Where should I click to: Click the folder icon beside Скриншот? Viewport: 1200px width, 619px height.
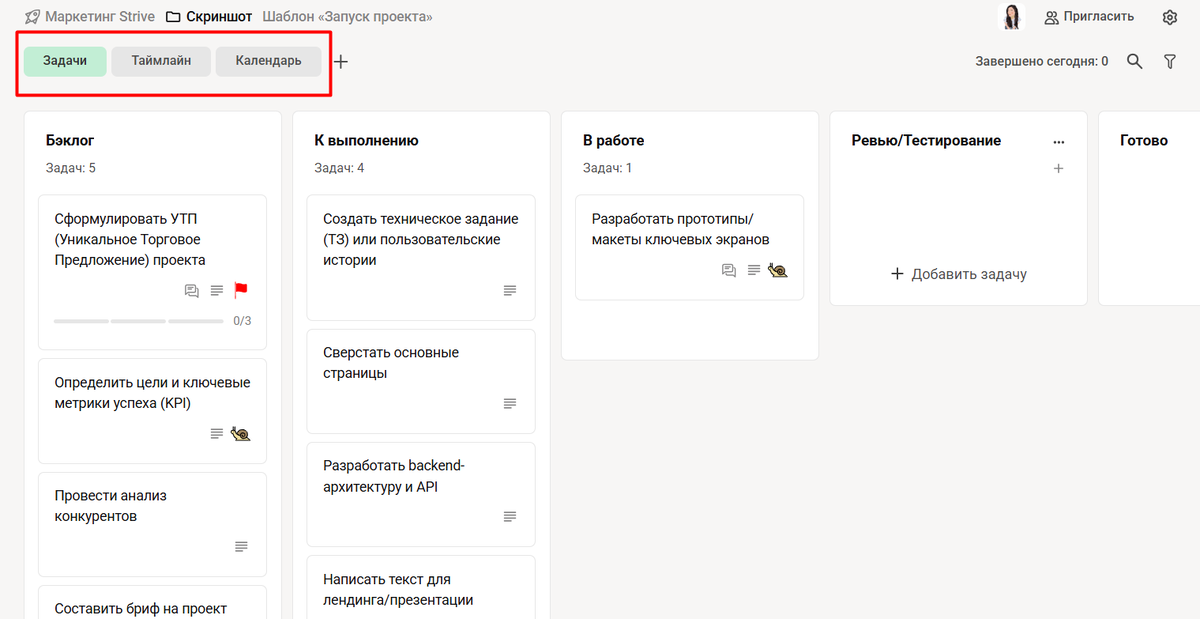pyautogui.click(x=171, y=16)
